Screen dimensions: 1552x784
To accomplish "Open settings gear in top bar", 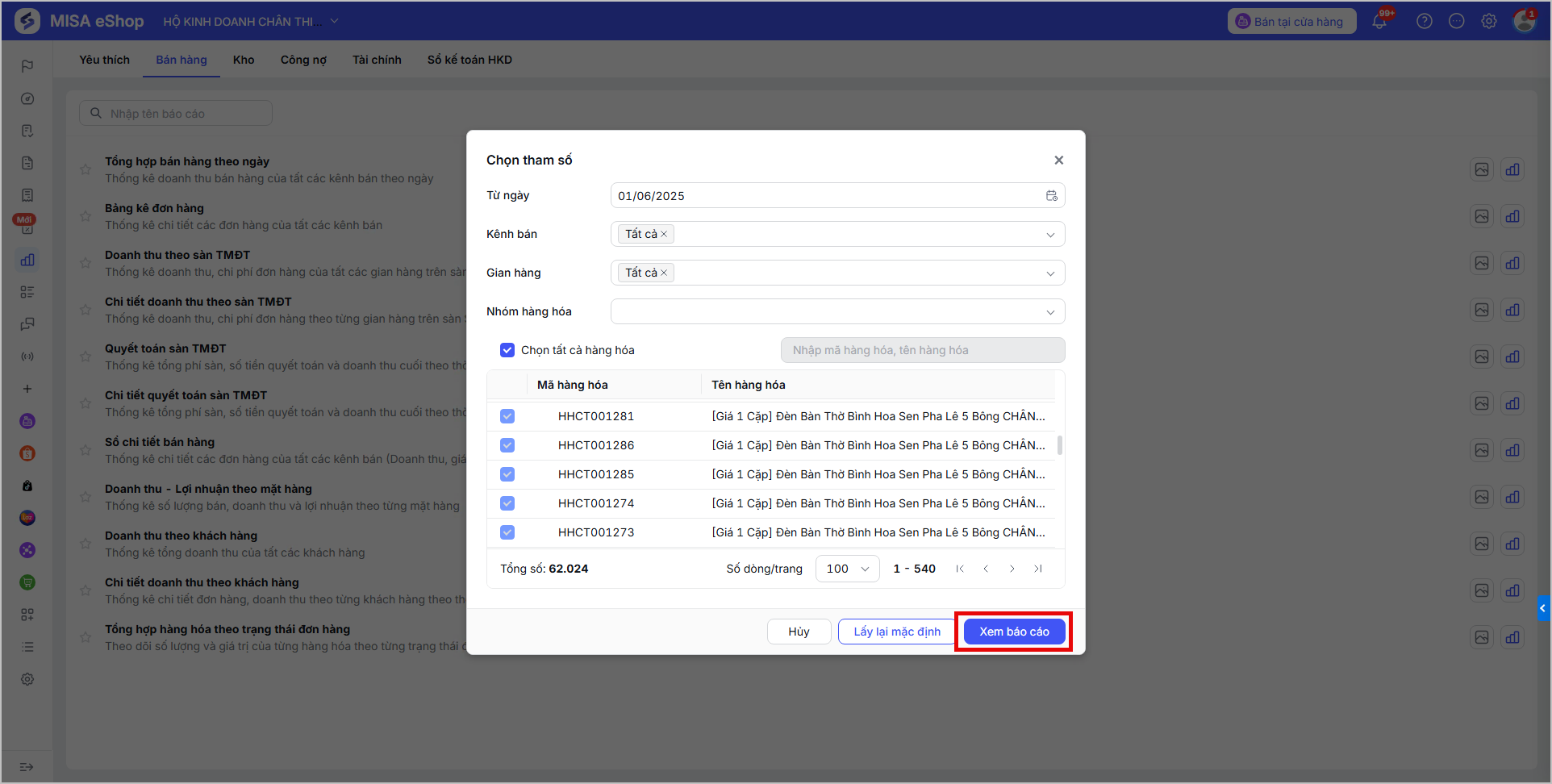I will 1489,21.
